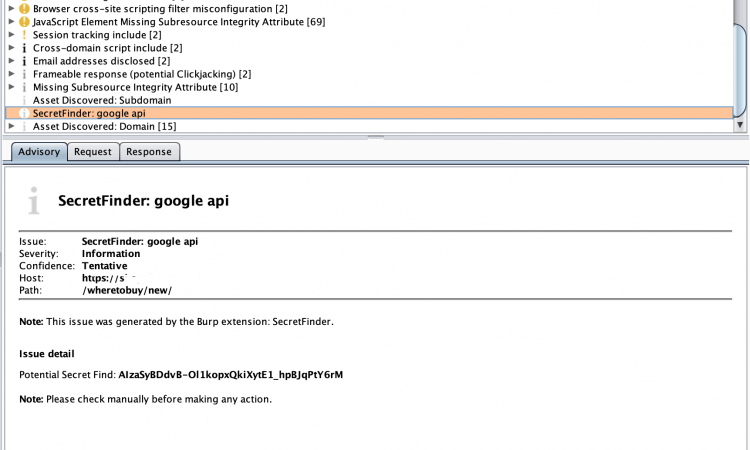Screen dimensions: 750x450
Task: Click info icon beside Email addresses disclosed
Action: 24,61
